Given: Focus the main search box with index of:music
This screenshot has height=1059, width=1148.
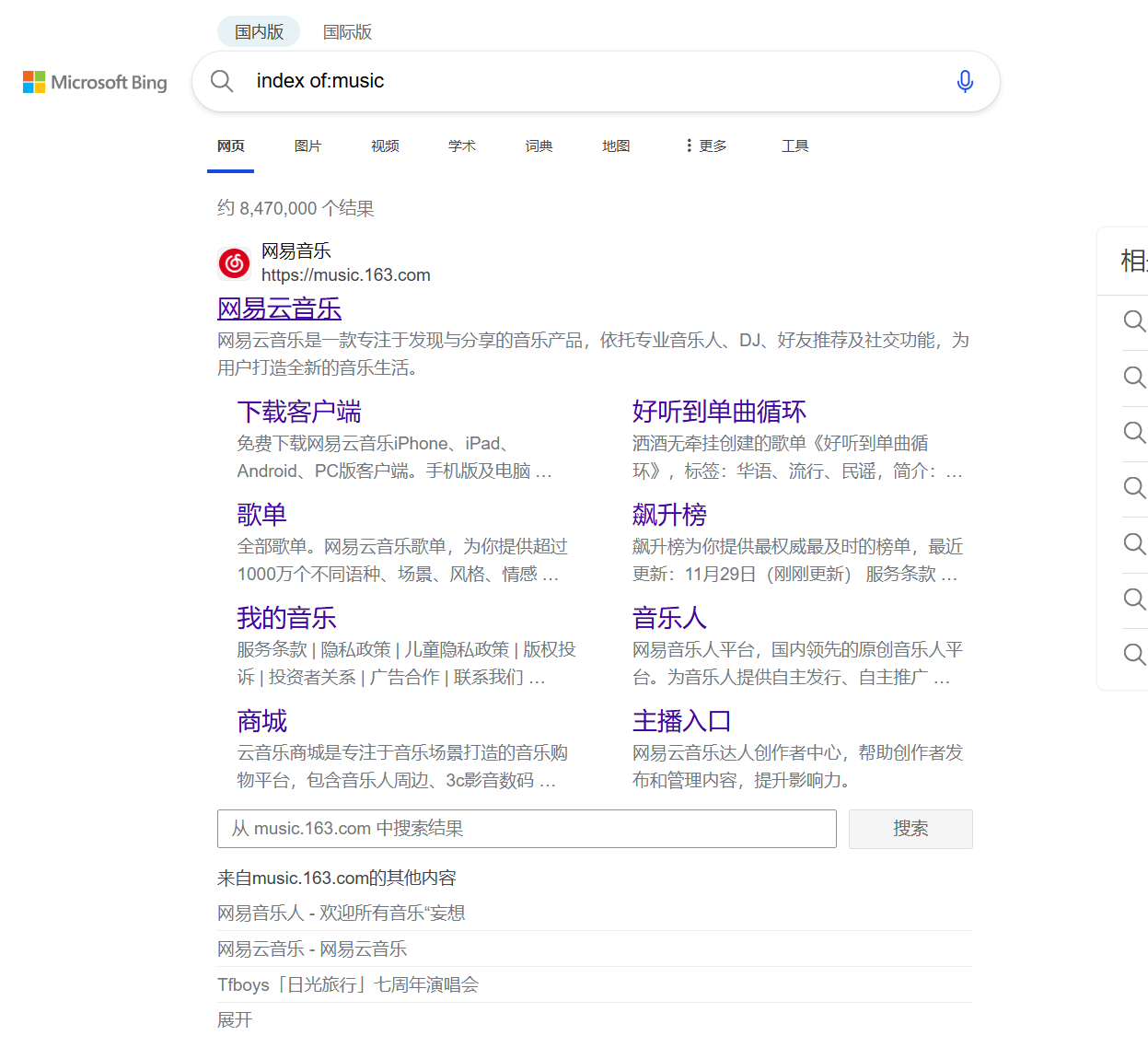Looking at the screenshot, I should click(x=596, y=81).
